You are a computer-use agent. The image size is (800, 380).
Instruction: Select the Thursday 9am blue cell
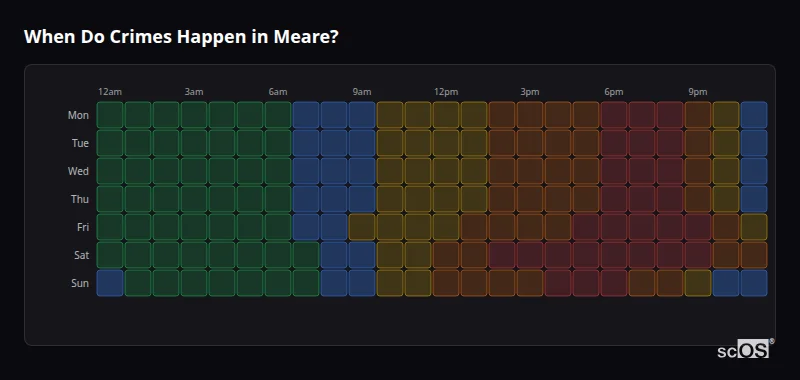(x=362, y=199)
